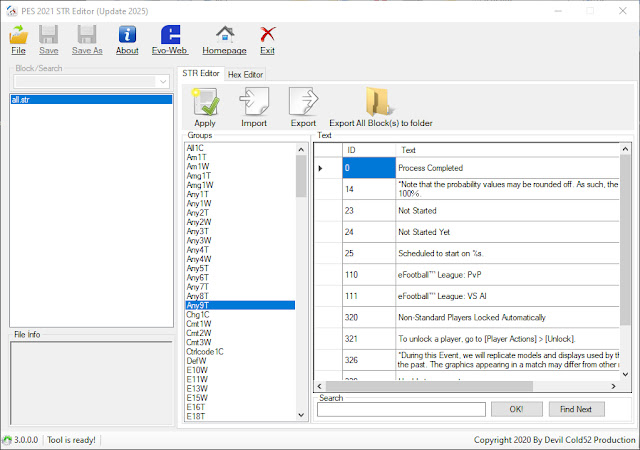Click the OK! search button
Image resolution: width=640 pixels, height=450 pixels.
[x=517, y=409]
